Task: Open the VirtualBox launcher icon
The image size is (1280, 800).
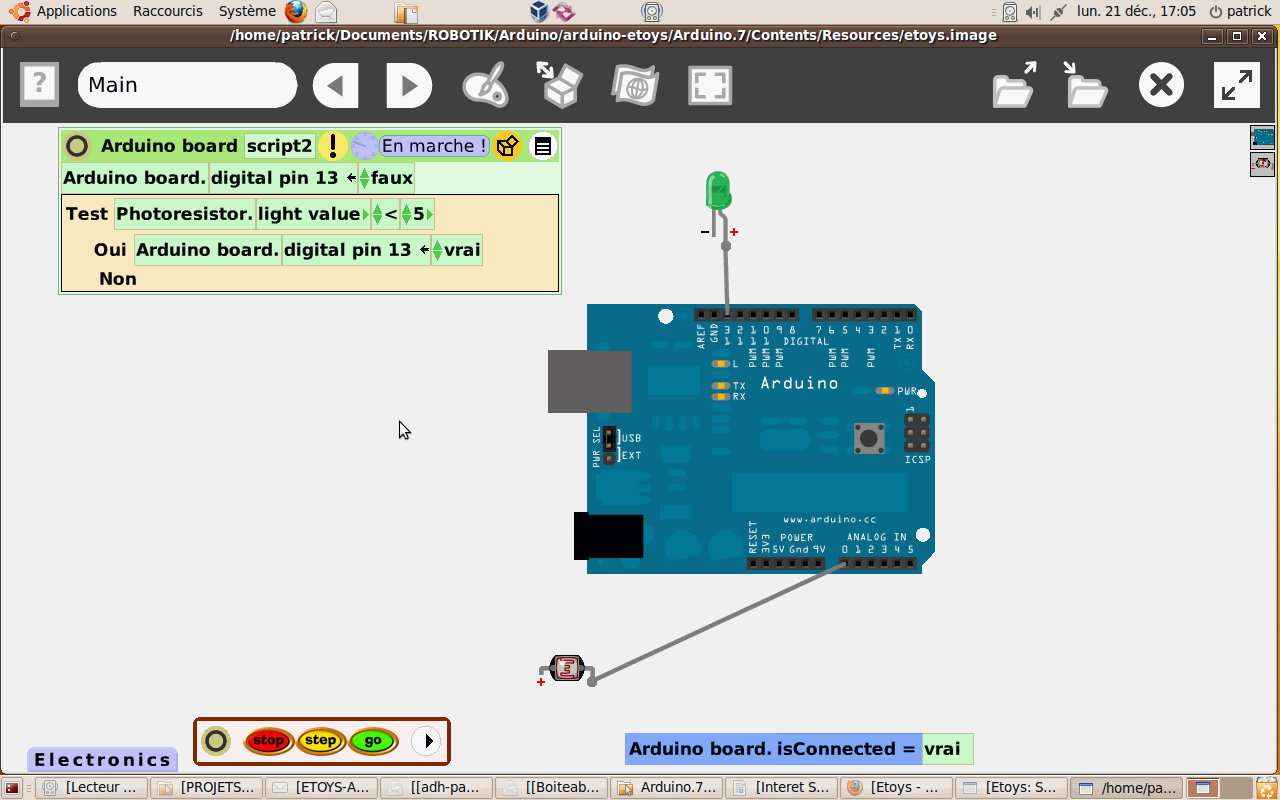Action: [x=539, y=12]
